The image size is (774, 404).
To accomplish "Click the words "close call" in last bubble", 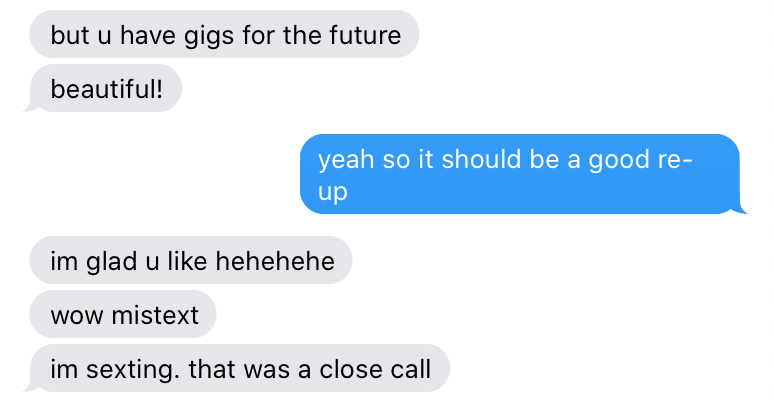I will click(375, 369).
